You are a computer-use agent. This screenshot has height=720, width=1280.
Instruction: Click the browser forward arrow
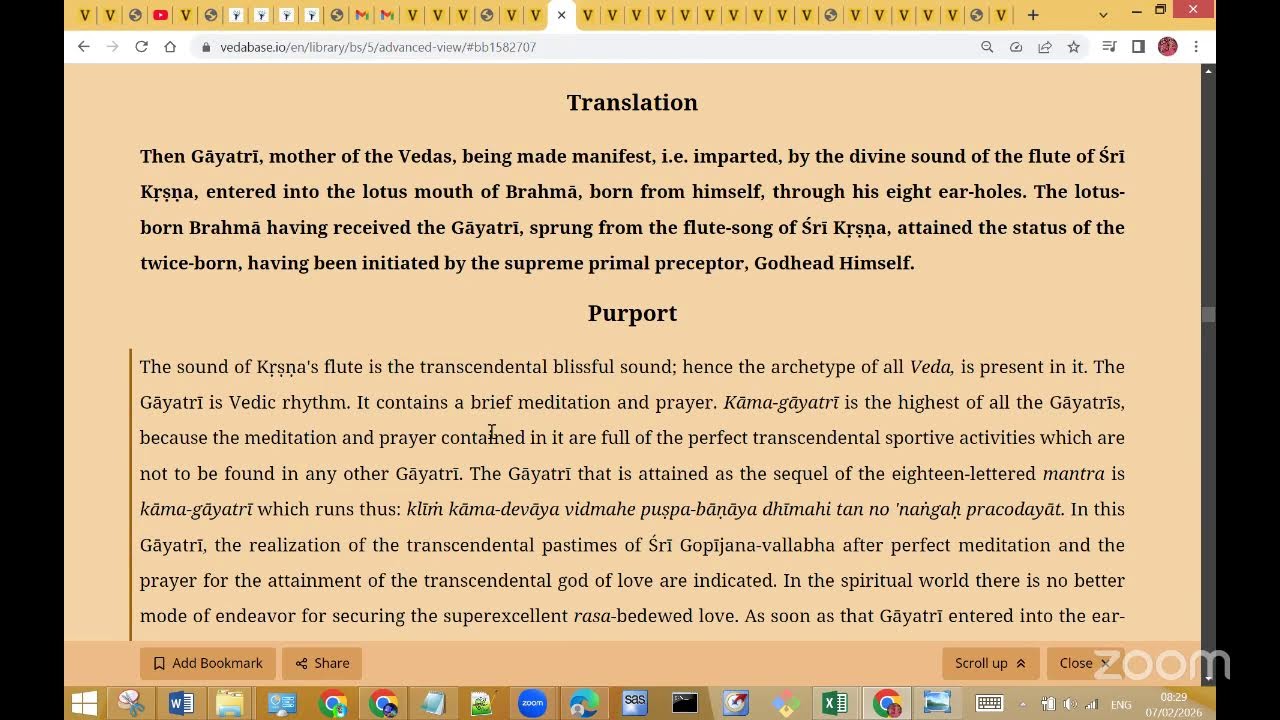pyautogui.click(x=112, y=47)
